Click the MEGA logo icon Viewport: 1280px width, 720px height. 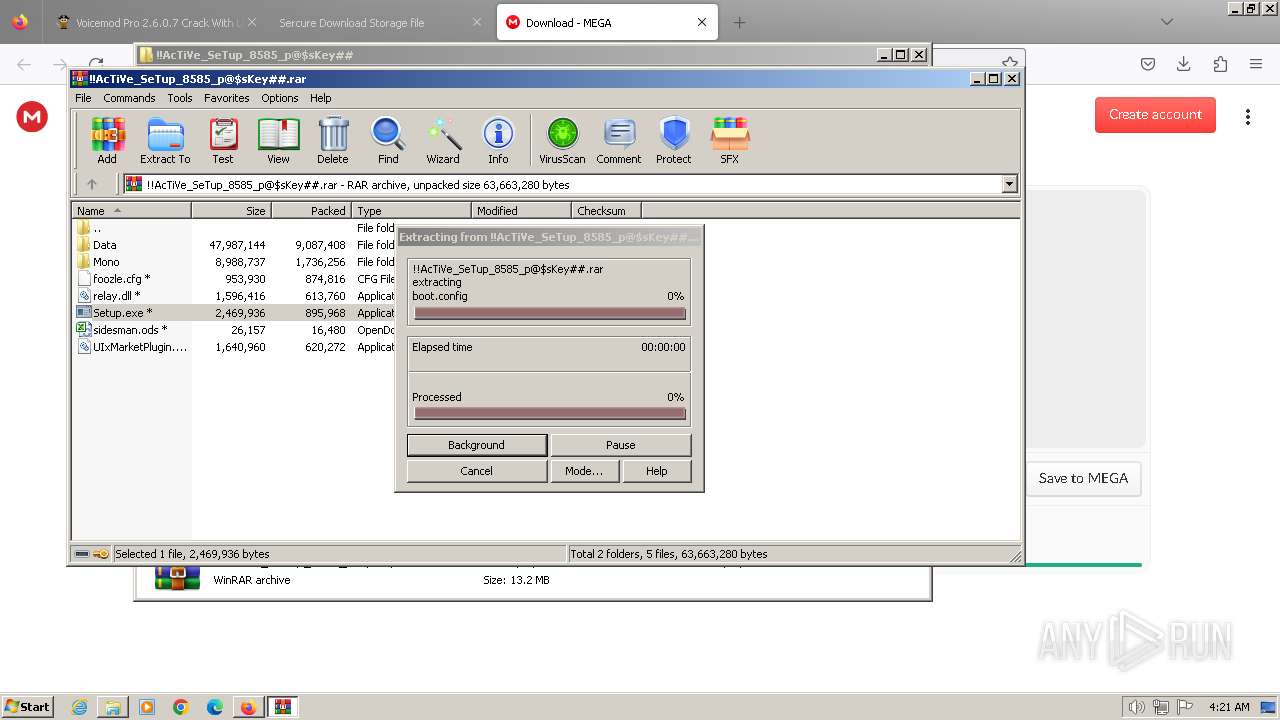(32, 117)
